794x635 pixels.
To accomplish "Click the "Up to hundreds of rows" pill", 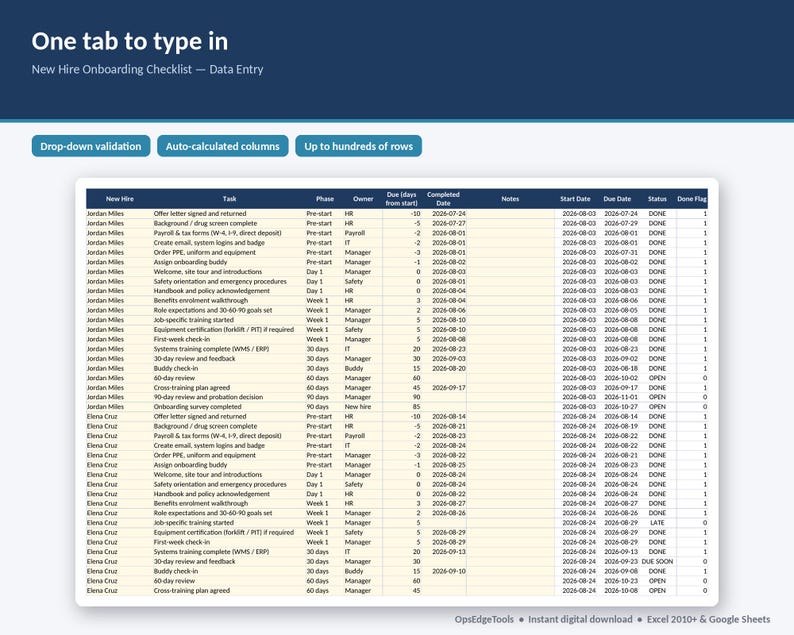I will tap(359, 146).
